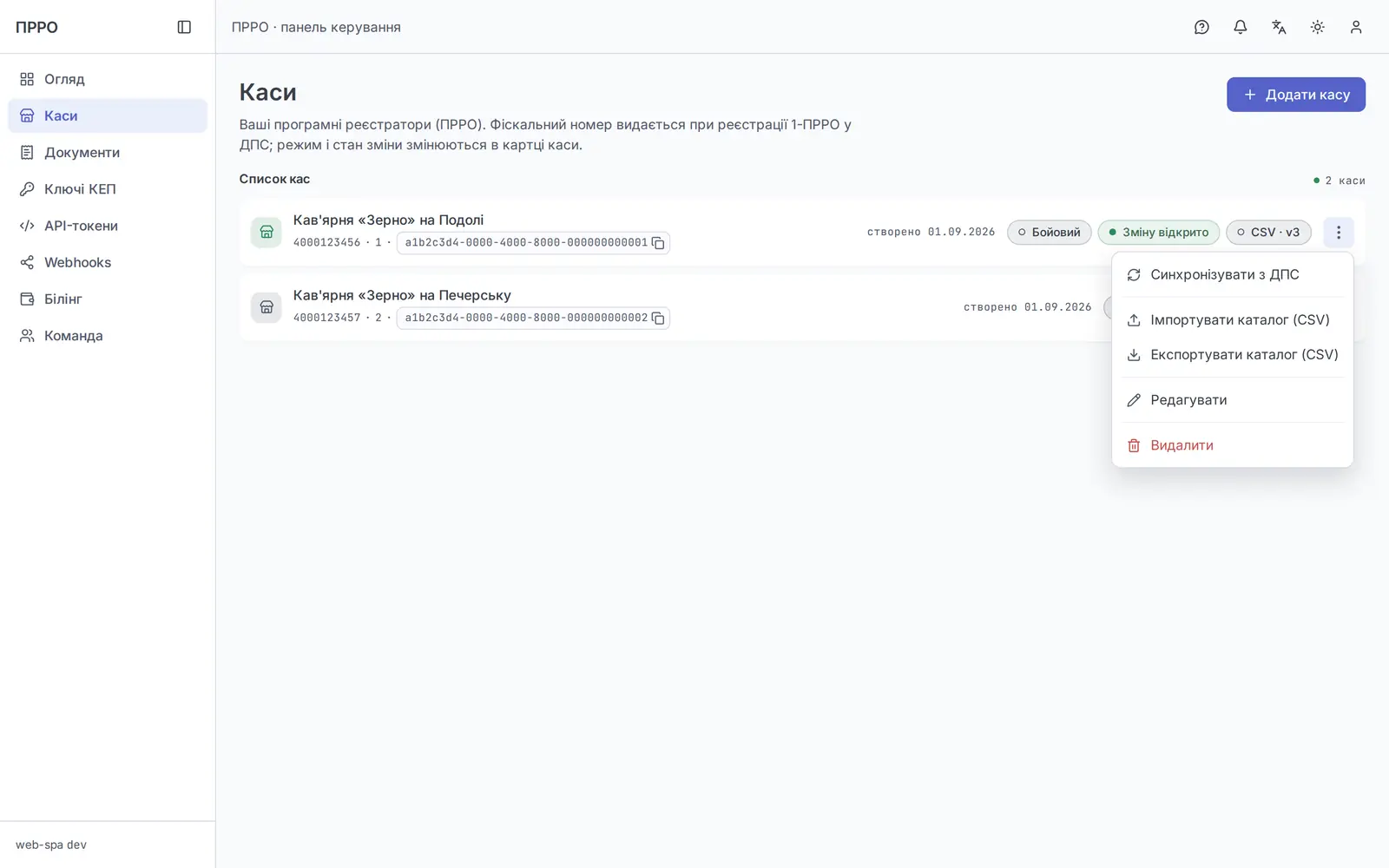Screen dimensions: 1389x868
Task: Click store icon of Печерськ cash register
Action: pos(267,307)
